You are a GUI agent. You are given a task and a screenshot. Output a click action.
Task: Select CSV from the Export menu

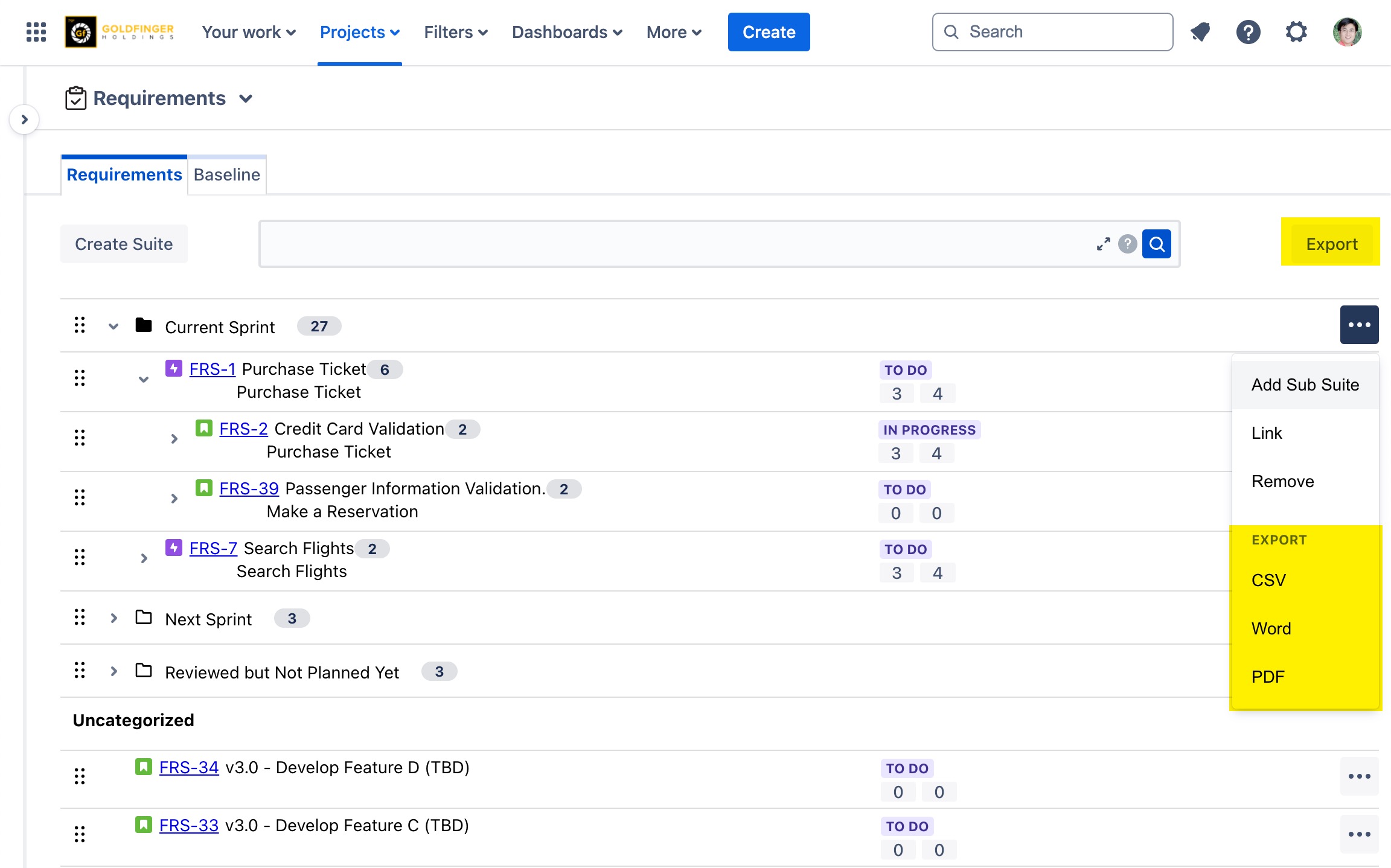click(1268, 580)
